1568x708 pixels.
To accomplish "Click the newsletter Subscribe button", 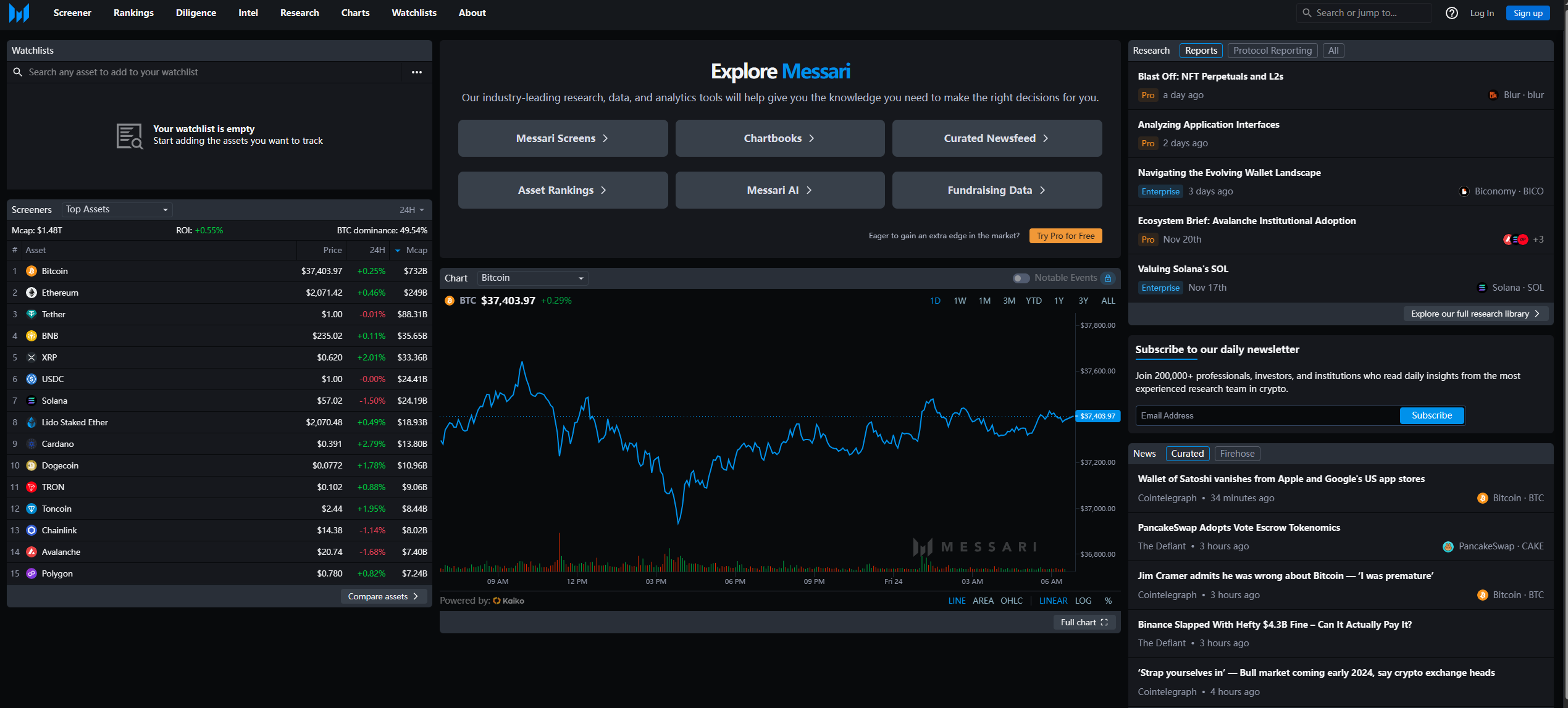I will point(1432,415).
